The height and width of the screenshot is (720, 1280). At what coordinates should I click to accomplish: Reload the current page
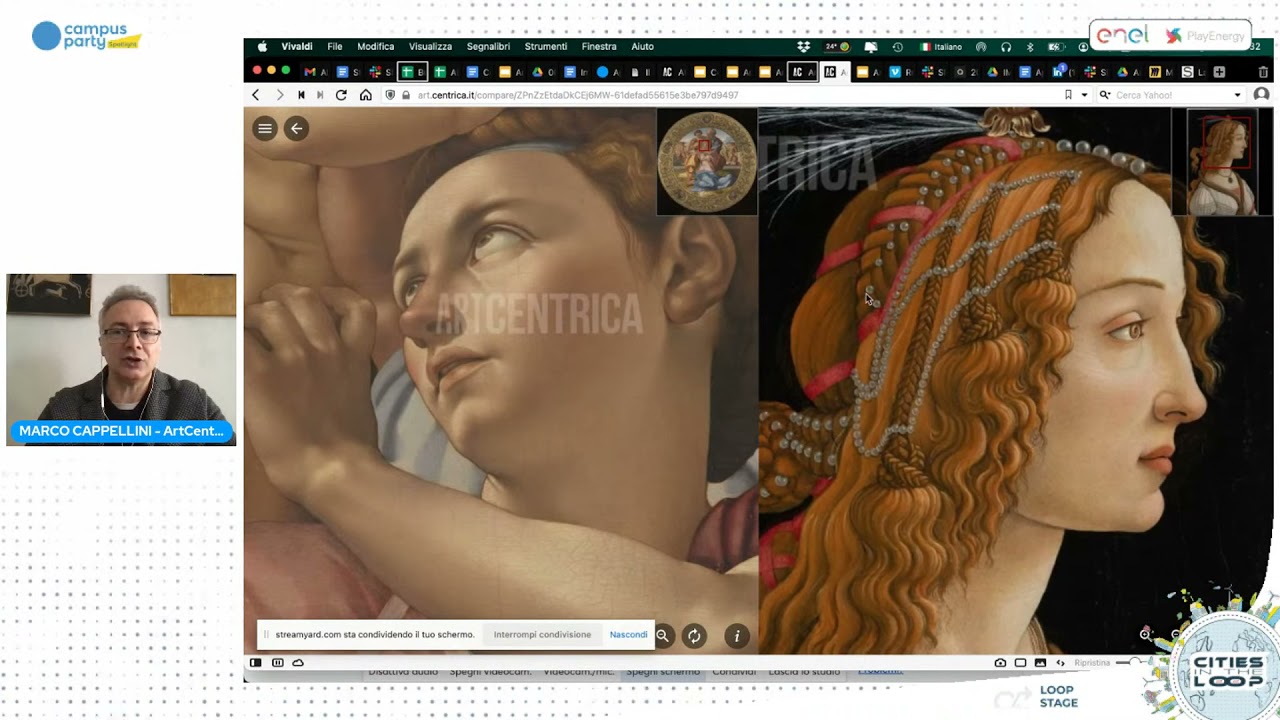click(x=341, y=95)
